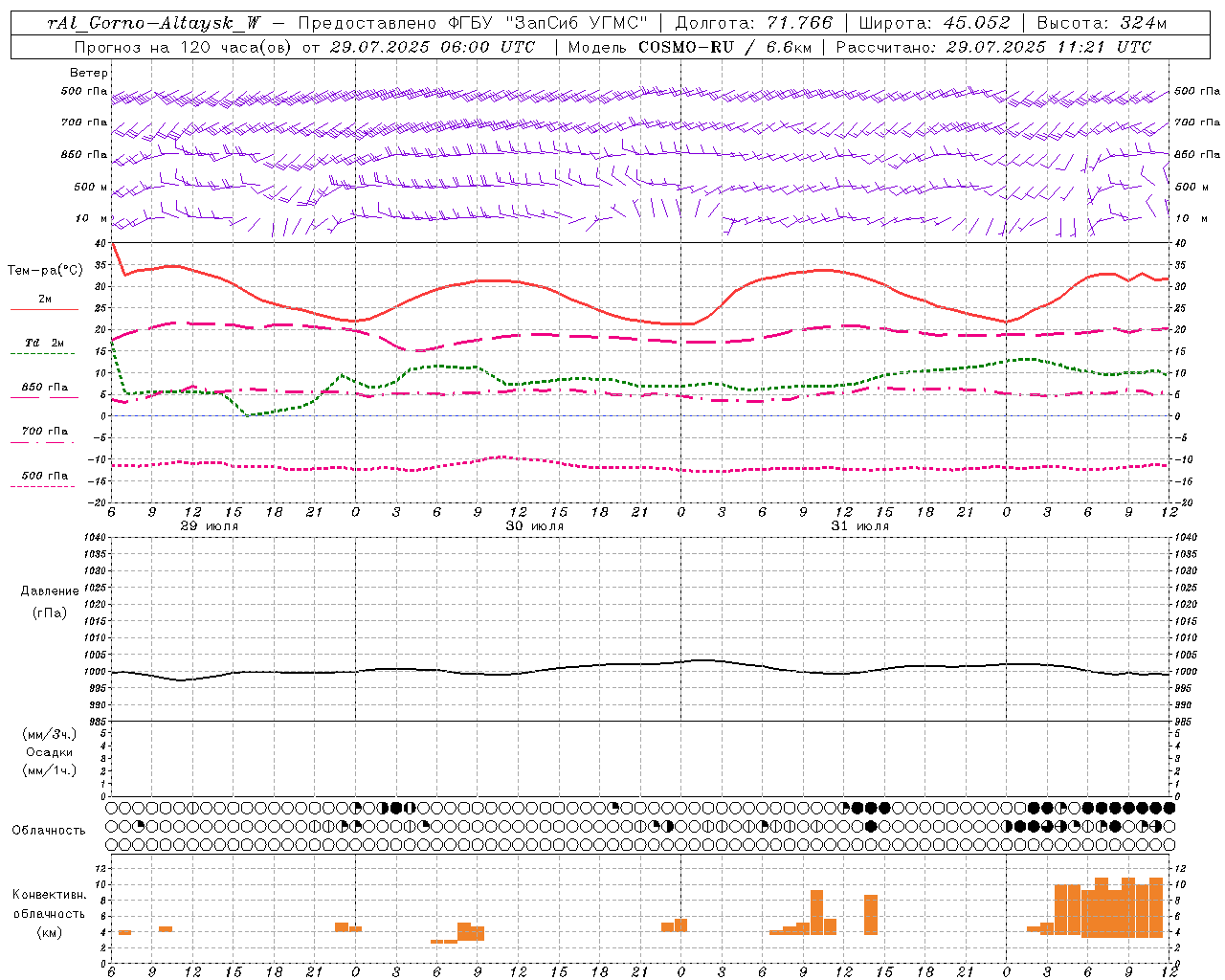Click the first small orange bar of the convective chart
The width and height of the screenshot is (1225, 980).
click(x=124, y=932)
